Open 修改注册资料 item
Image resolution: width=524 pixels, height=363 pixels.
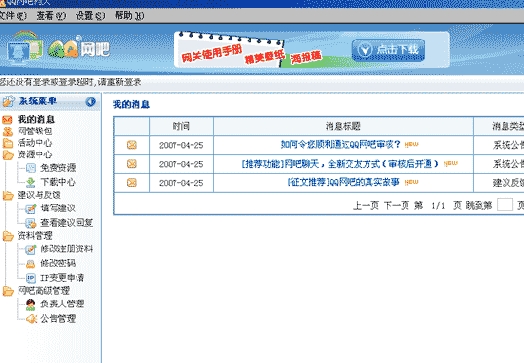pyautogui.click(x=67, y=249)
